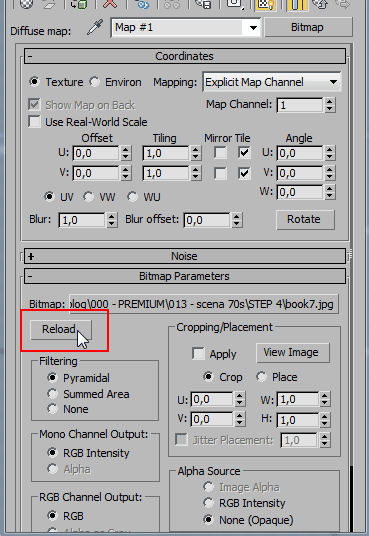Viewport: 369px width, 536px height.
Task: Select the WU radio button
Action: (x=132, y=197)
